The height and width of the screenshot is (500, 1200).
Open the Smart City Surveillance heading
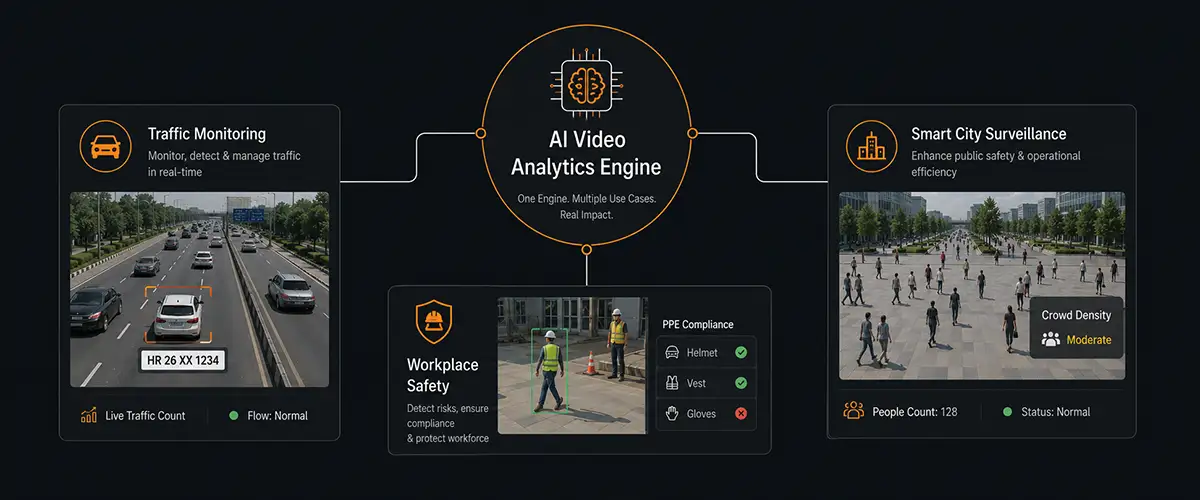pos(989,134)
